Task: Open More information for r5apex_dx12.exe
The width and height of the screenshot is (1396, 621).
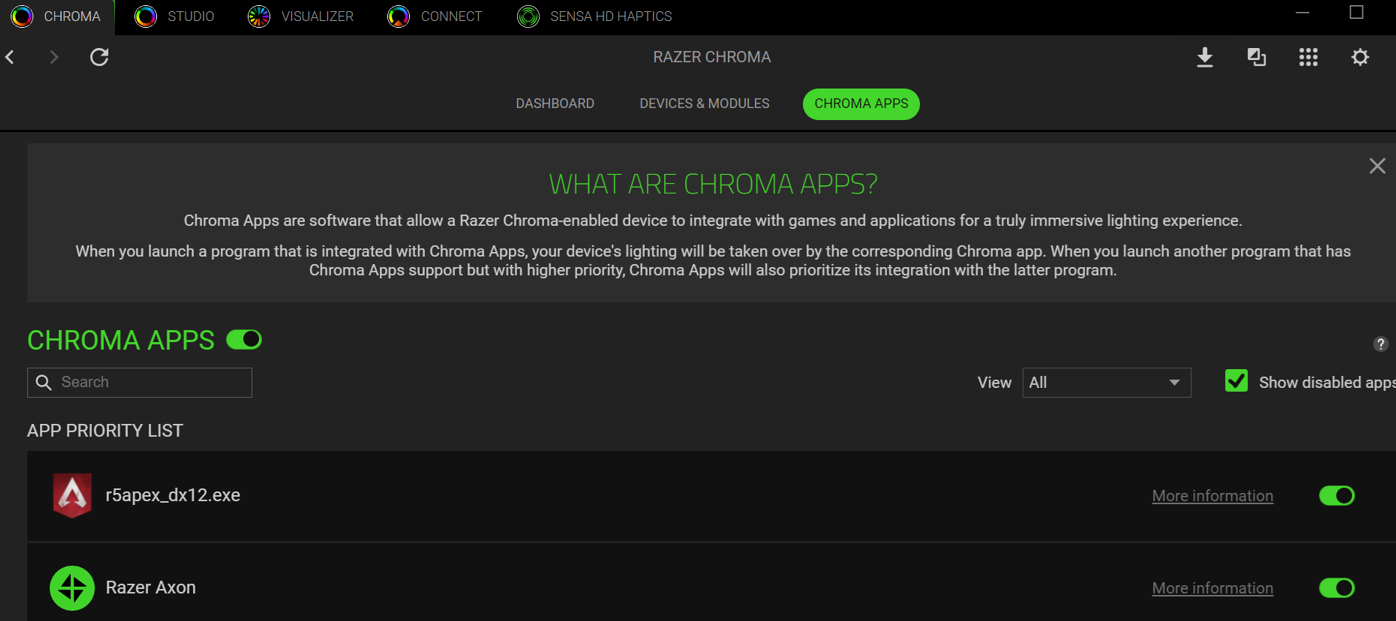Action: [1212, 495]
